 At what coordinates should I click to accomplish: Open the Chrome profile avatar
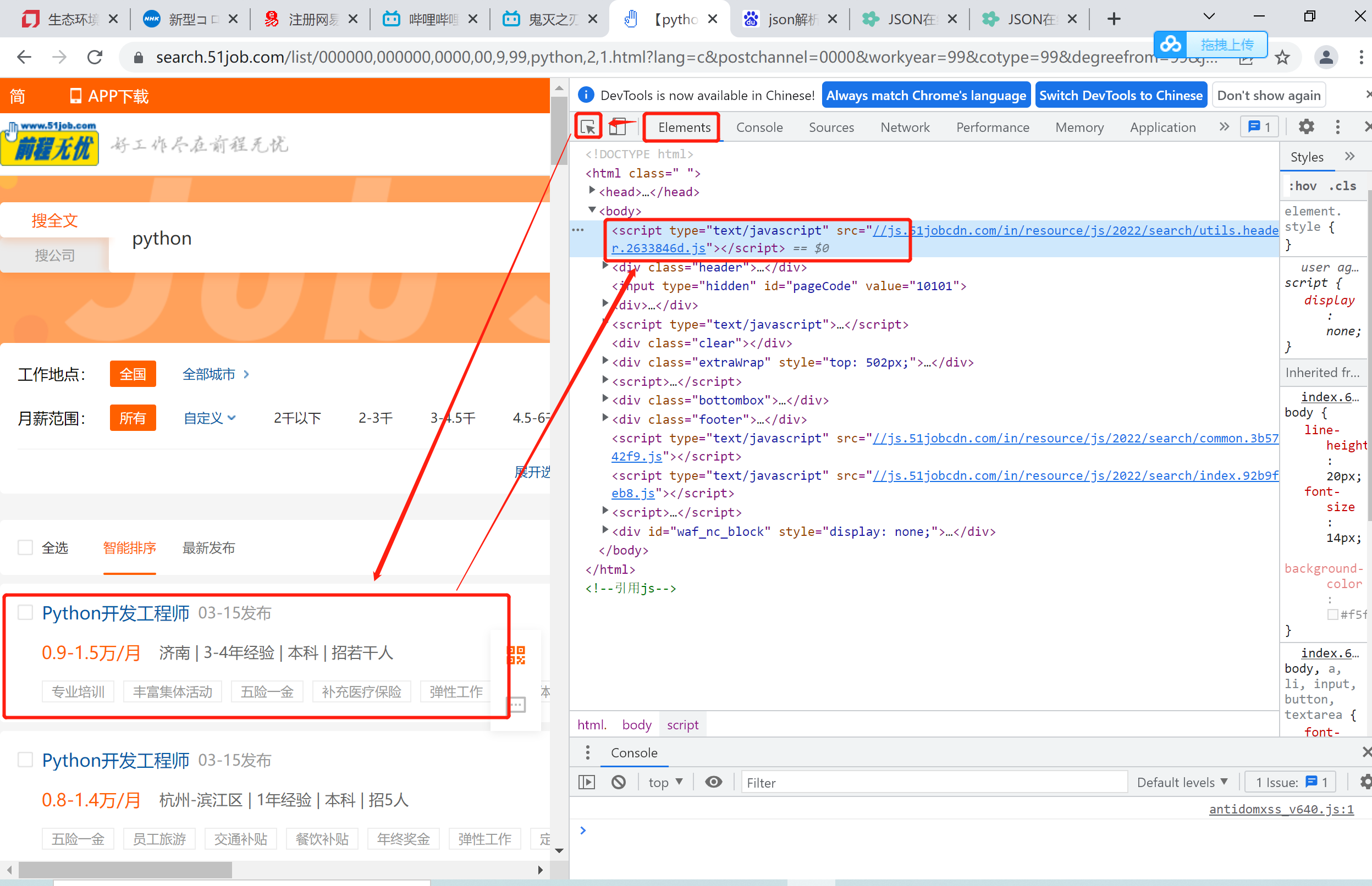click(1325, 57)
